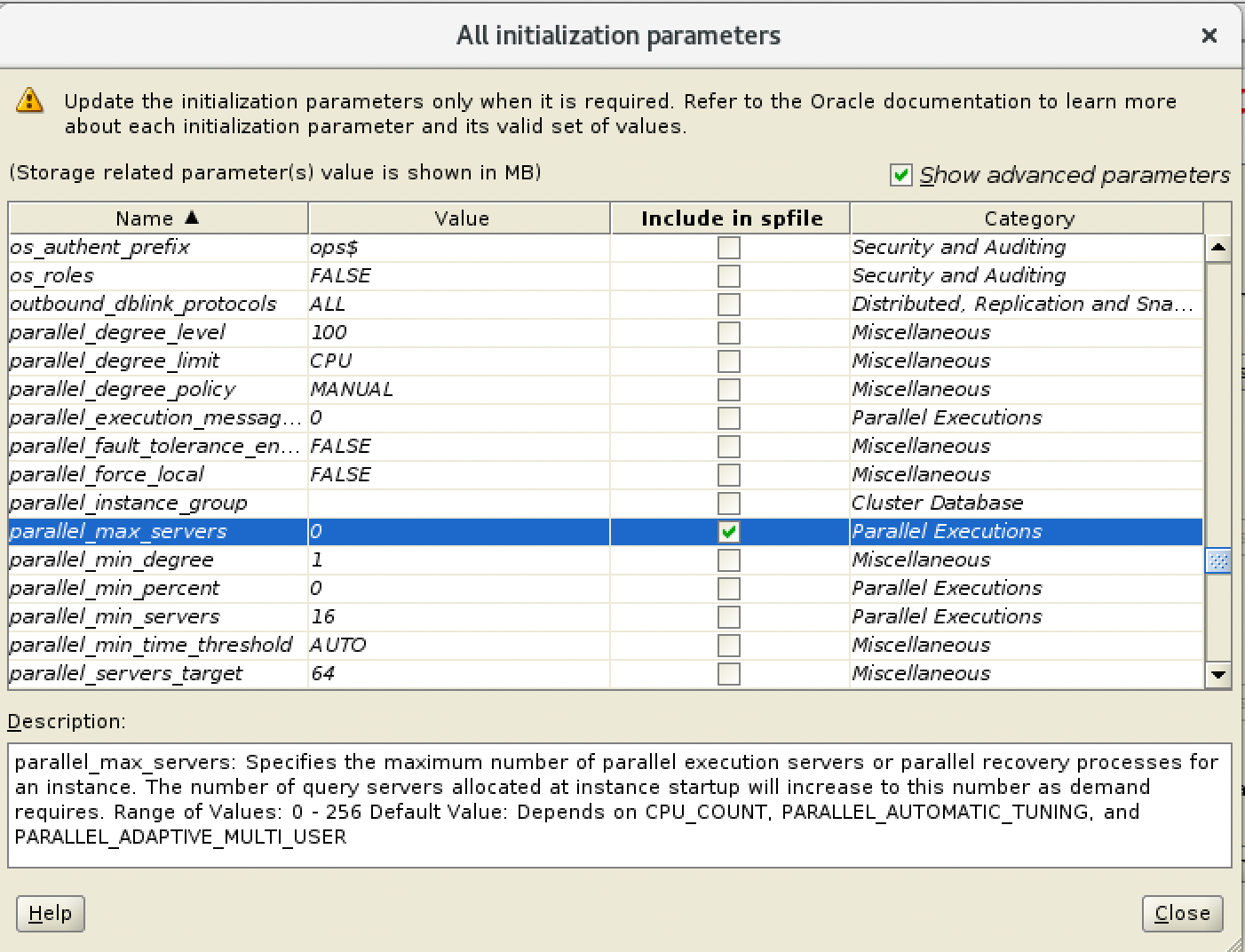Check spfile box for parallel_min_servers
The image size is (1245, 952).
click(x=729, y=617)
